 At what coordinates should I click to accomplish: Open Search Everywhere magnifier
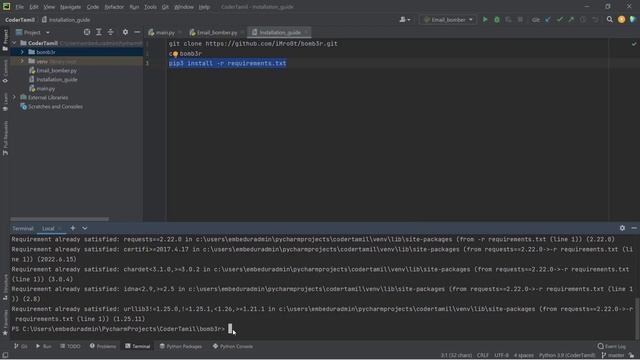[609, 20]
